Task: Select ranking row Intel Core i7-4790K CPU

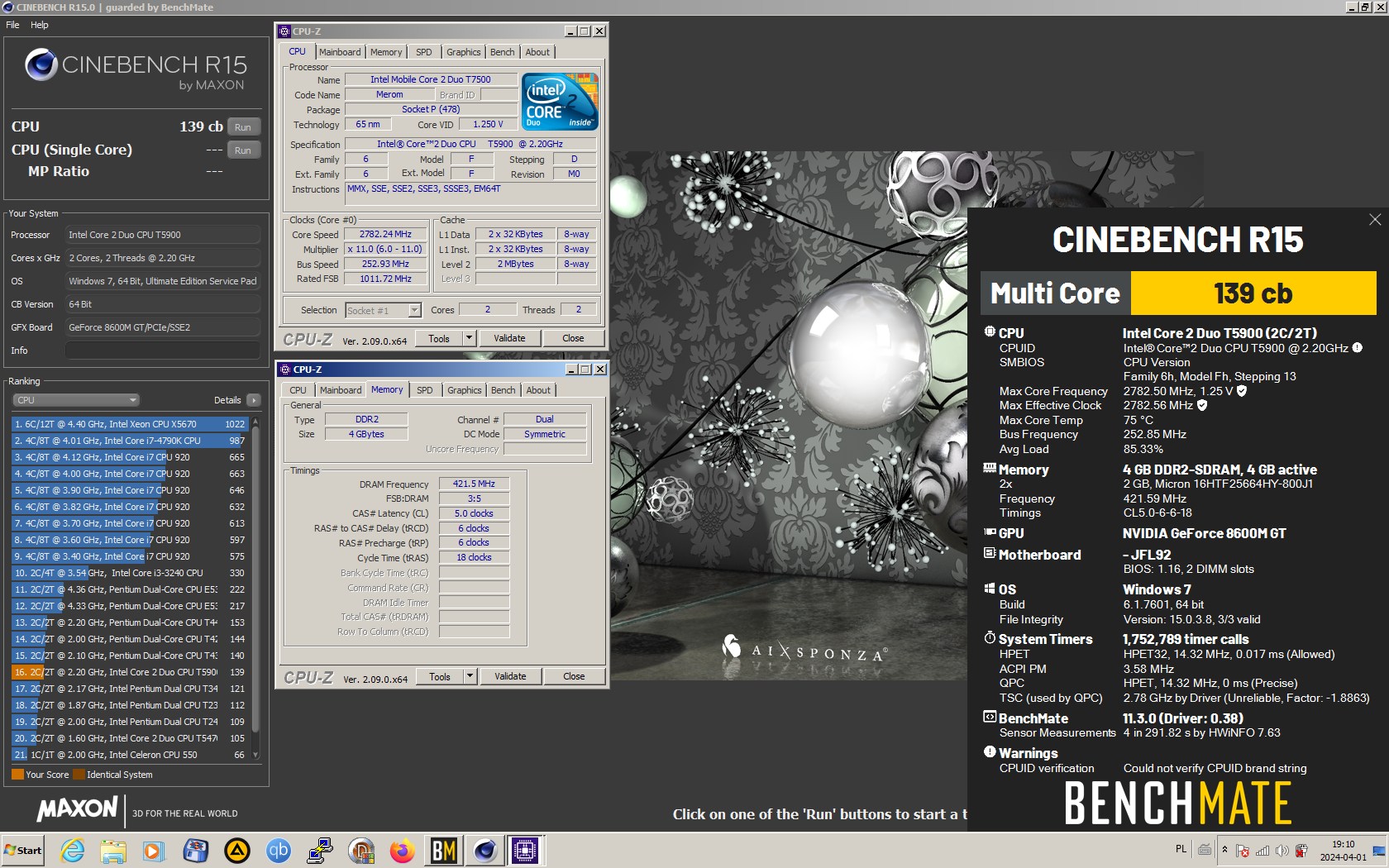Action: (x=130, y=441)
